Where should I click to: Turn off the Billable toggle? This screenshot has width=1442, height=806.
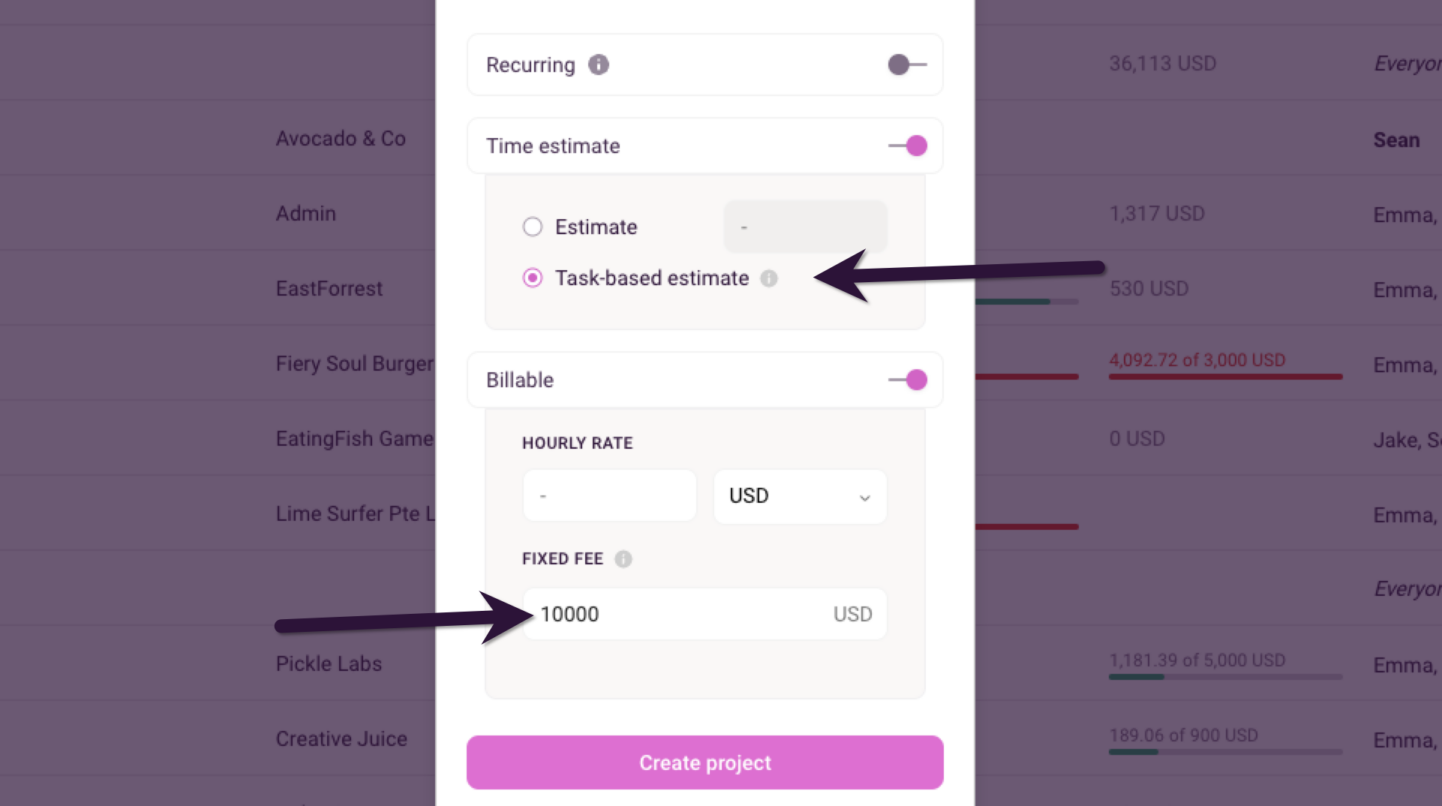tap(911, 380)
